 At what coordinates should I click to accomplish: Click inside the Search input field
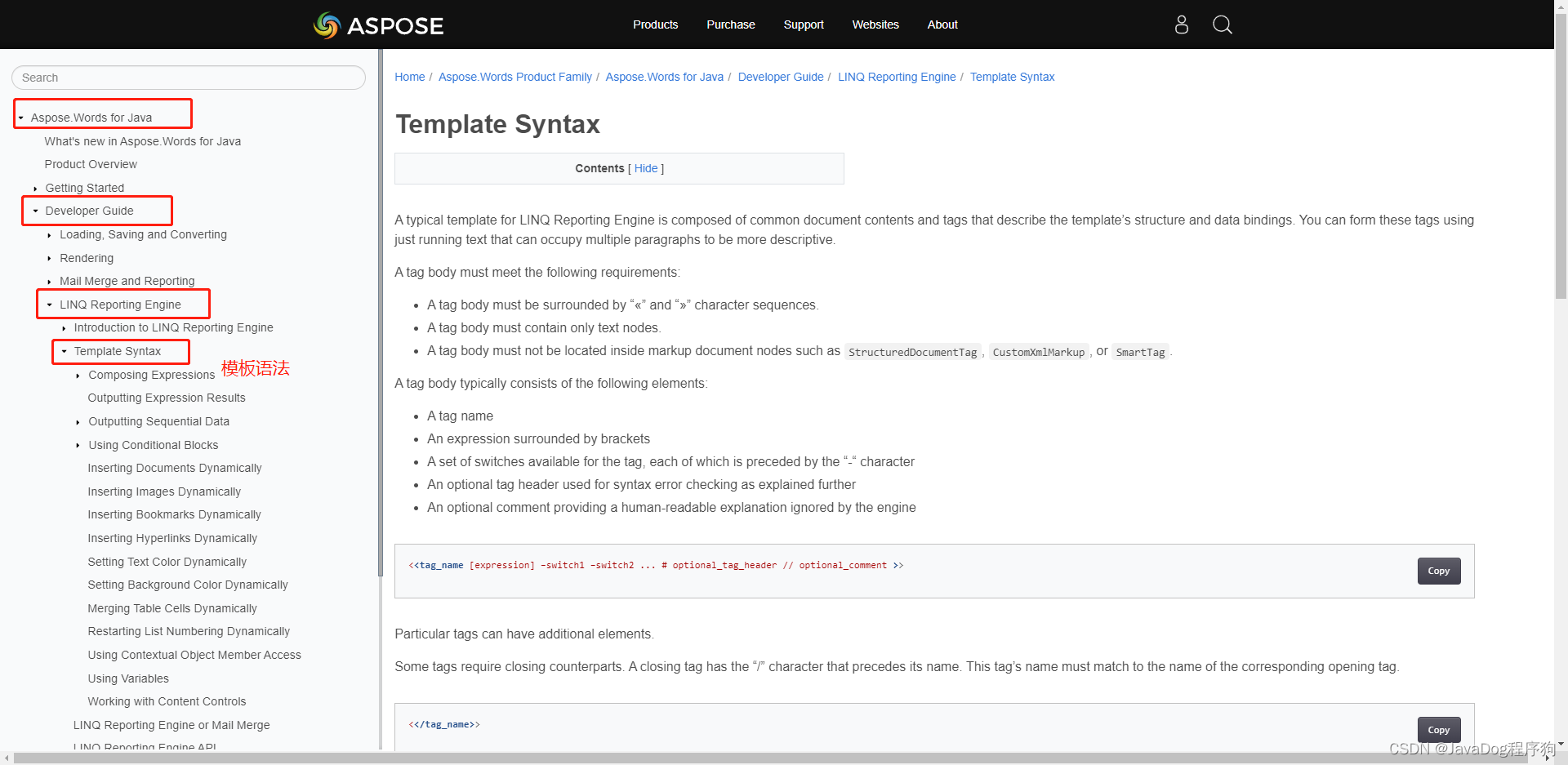pos(188,78)
